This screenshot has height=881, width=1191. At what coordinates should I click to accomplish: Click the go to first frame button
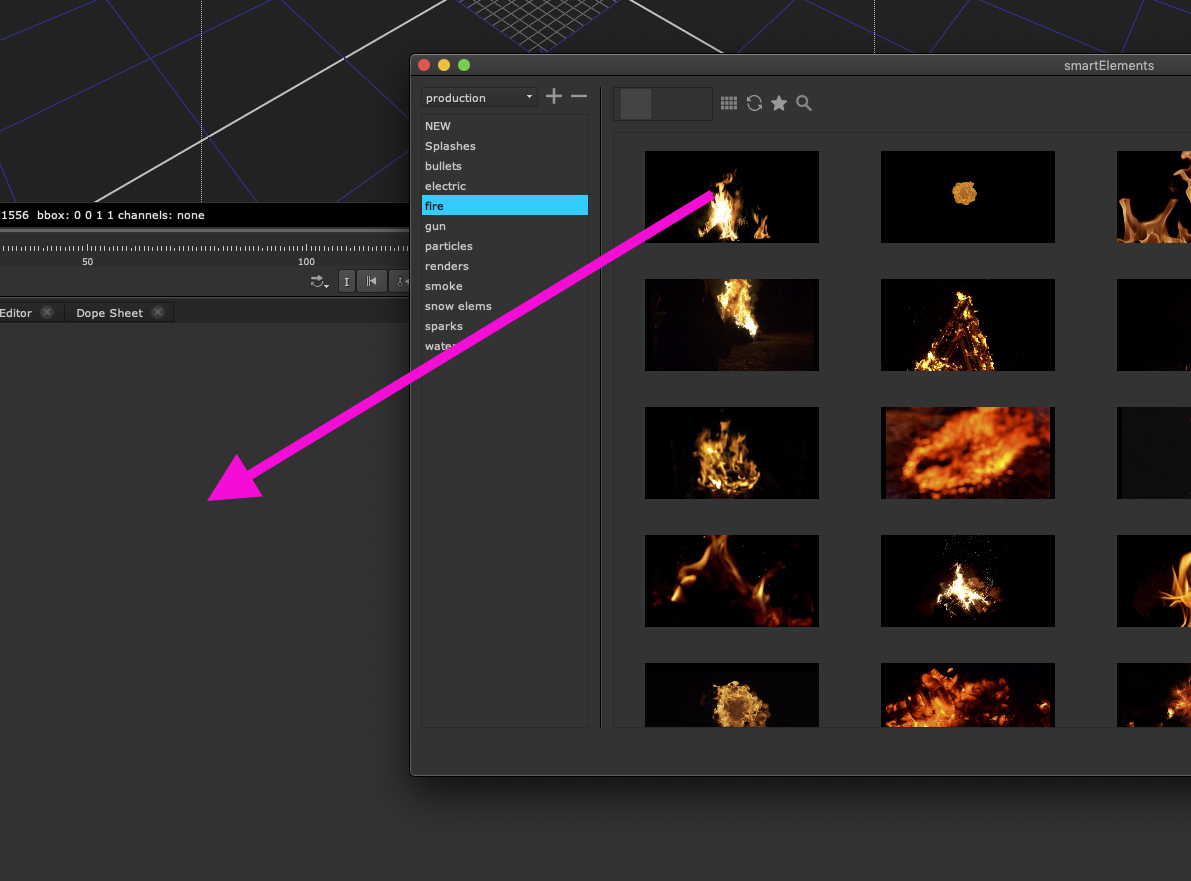371,282
